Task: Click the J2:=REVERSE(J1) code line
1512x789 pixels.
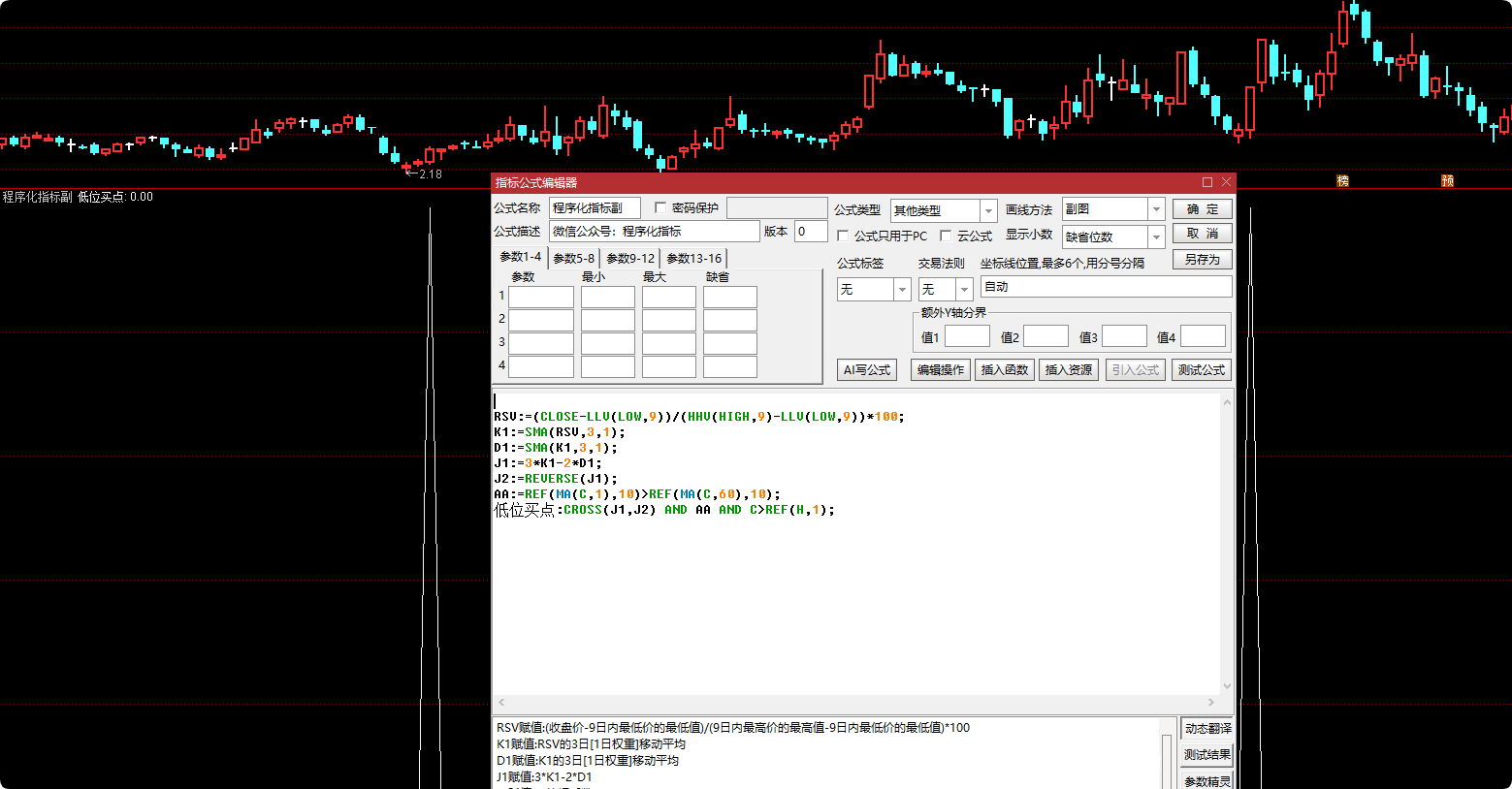Action: 555,479
